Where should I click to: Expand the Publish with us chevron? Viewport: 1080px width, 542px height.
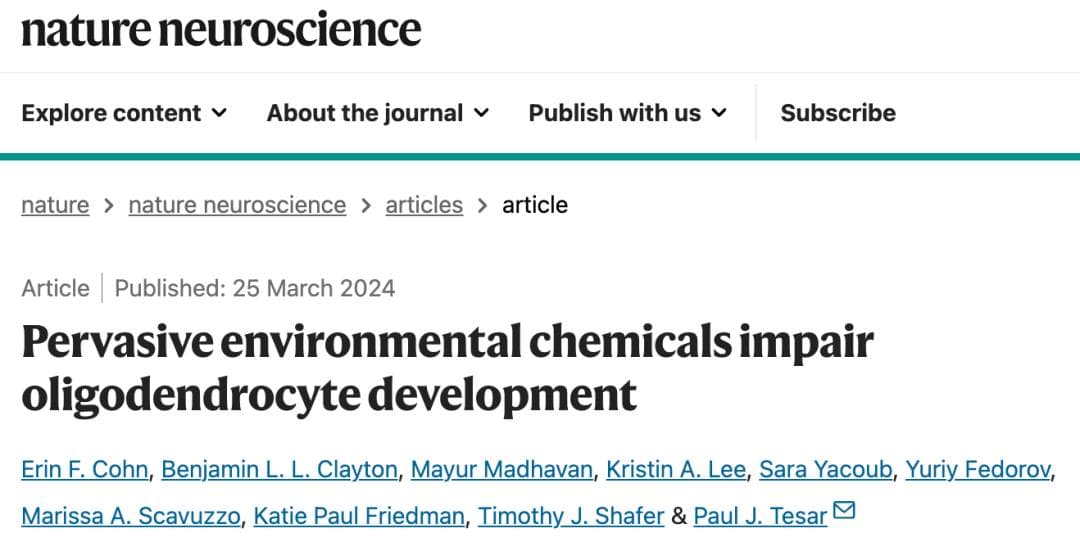(719, 112)
